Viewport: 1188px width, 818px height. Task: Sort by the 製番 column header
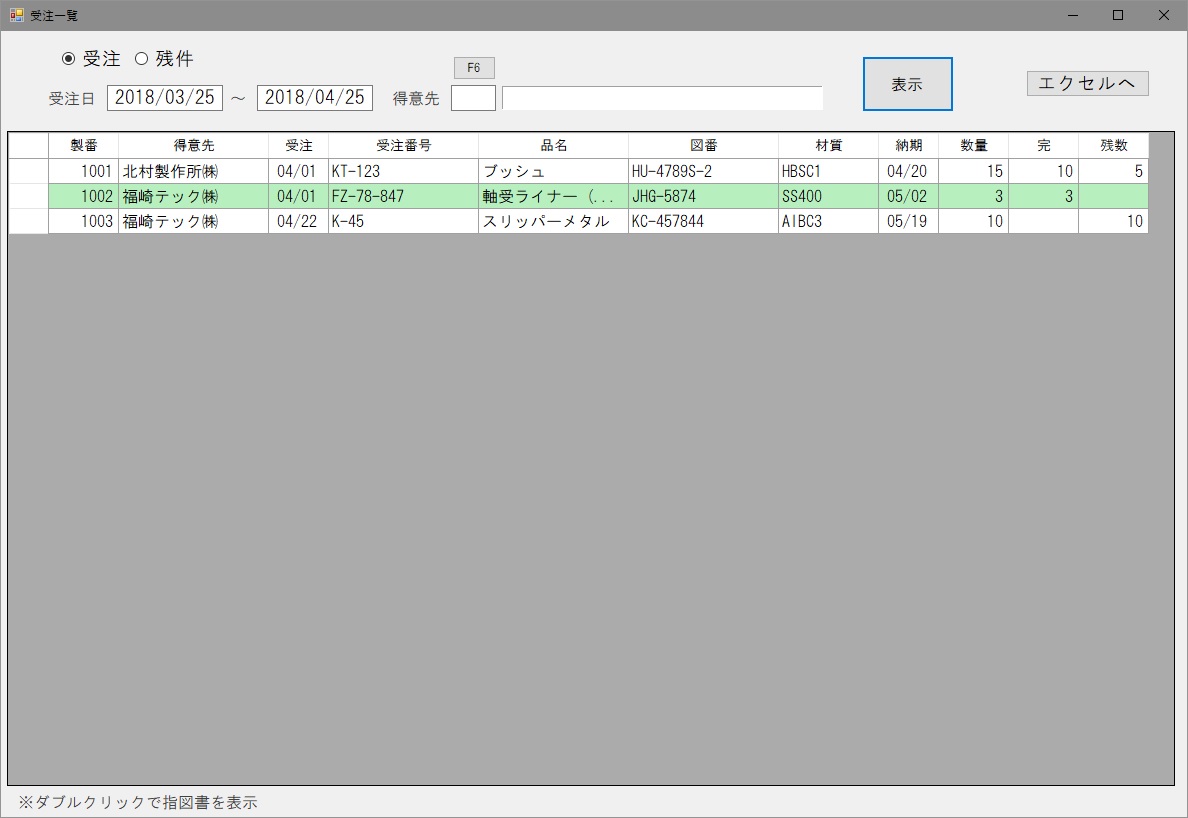click(x=83, y=146)
